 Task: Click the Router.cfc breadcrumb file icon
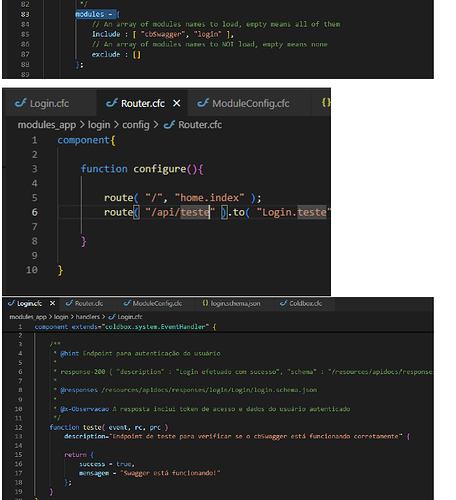tap(169, 125)
